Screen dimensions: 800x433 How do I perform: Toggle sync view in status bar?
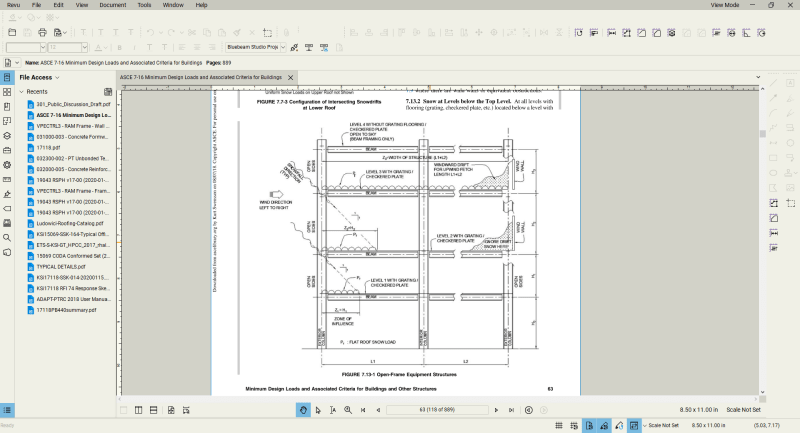pos(634,425)
